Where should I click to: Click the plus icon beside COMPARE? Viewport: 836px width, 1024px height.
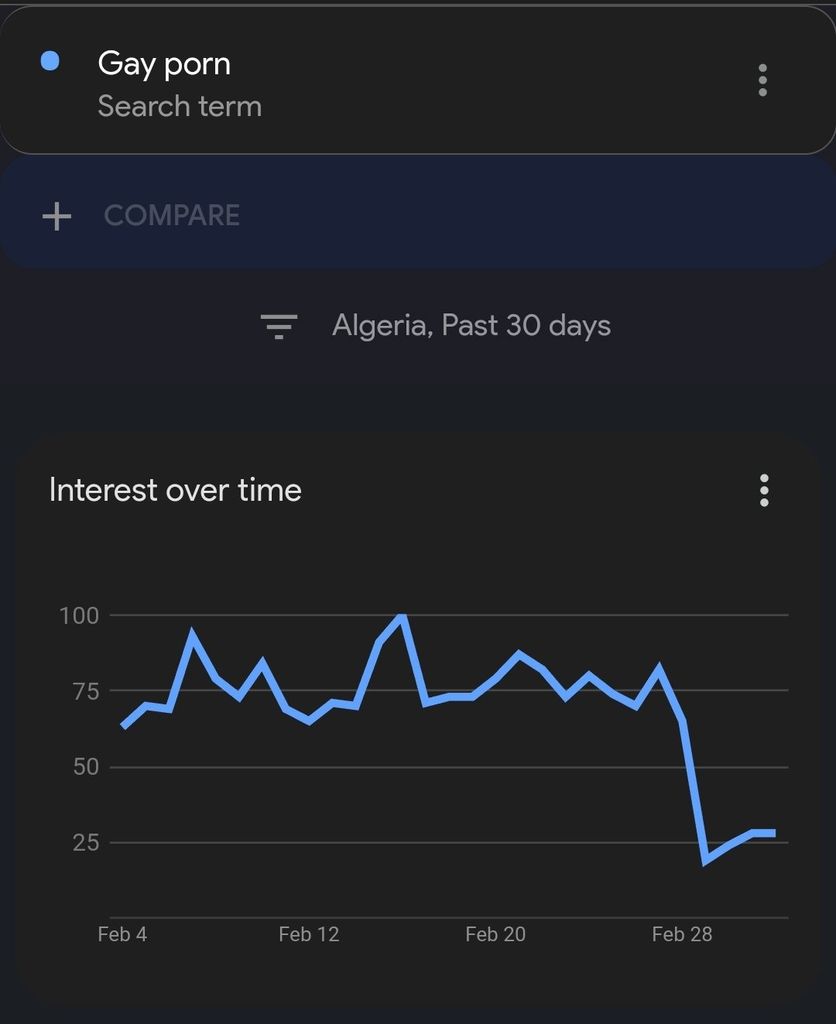pos(57,216)
